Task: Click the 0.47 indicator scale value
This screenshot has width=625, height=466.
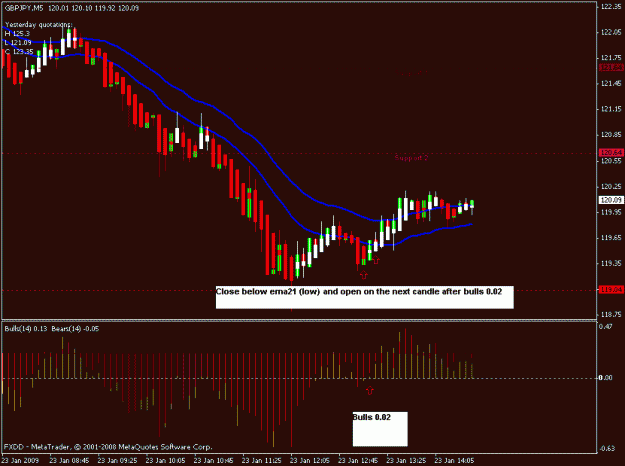Action: [606, 326]
